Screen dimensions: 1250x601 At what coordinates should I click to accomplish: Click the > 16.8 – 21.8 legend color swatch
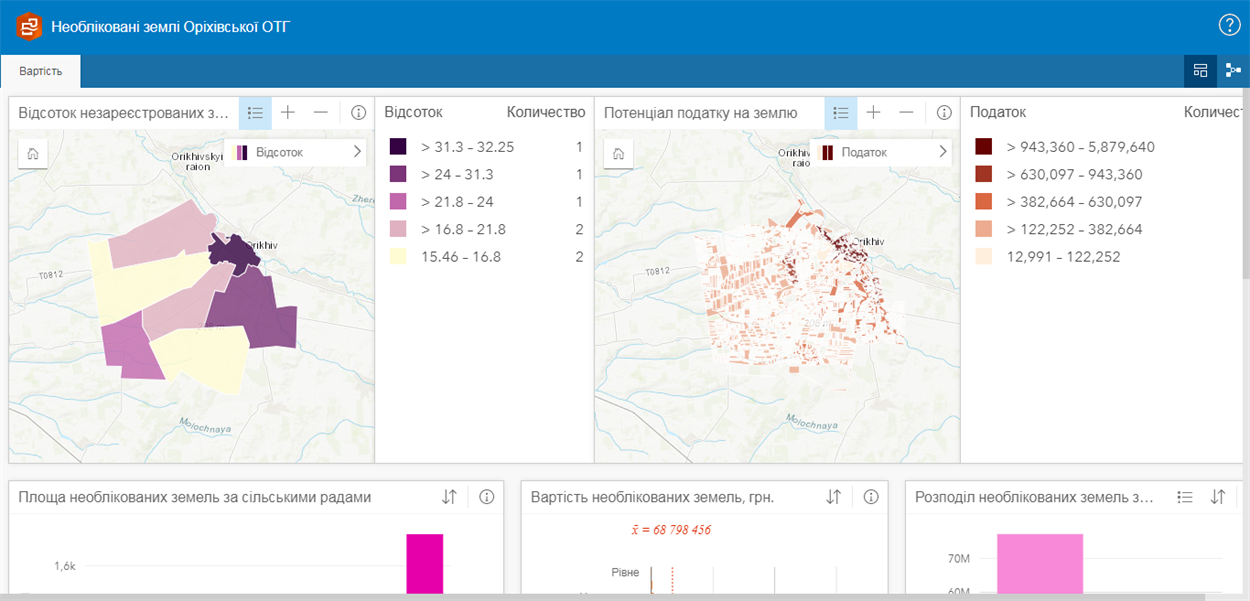[x=398, y=229]
